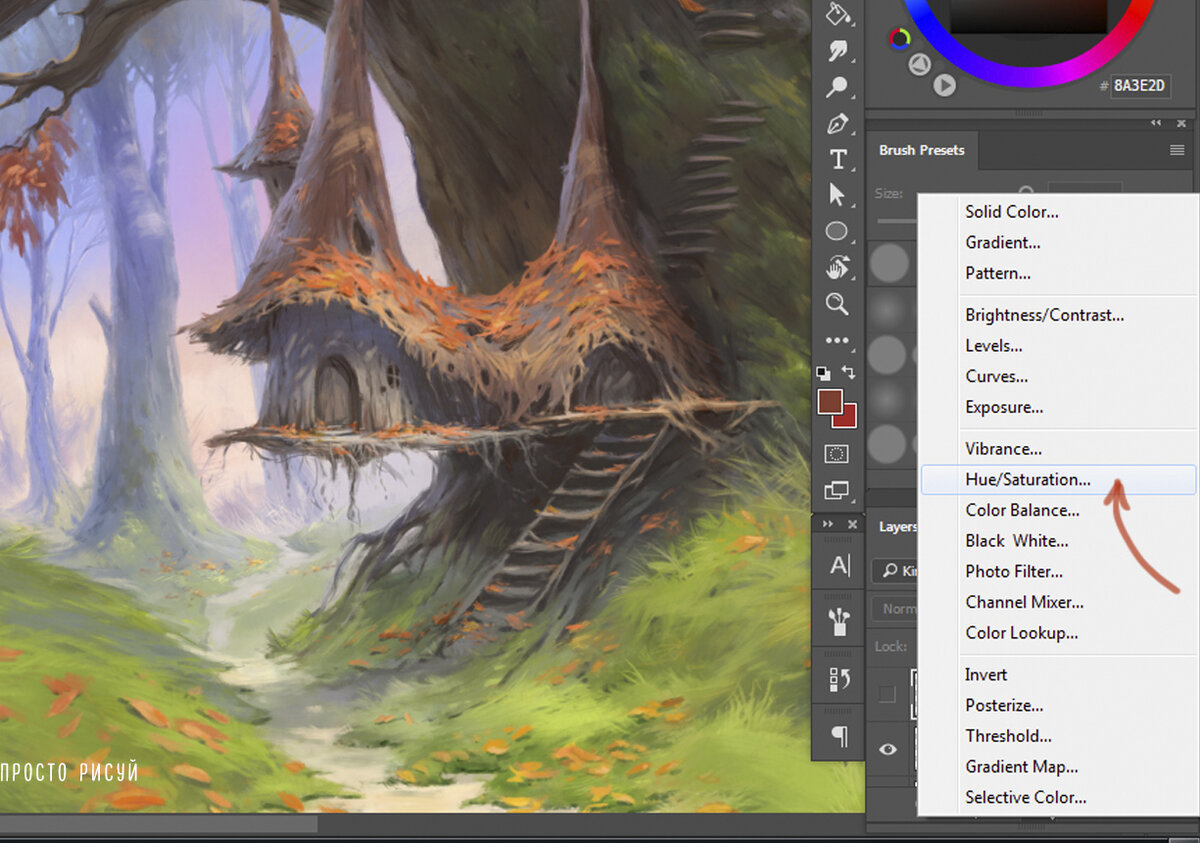Select the Rotate View hand tool
Image resolution: width=1200 pixels, height=843 pixels.
[837, 268]
